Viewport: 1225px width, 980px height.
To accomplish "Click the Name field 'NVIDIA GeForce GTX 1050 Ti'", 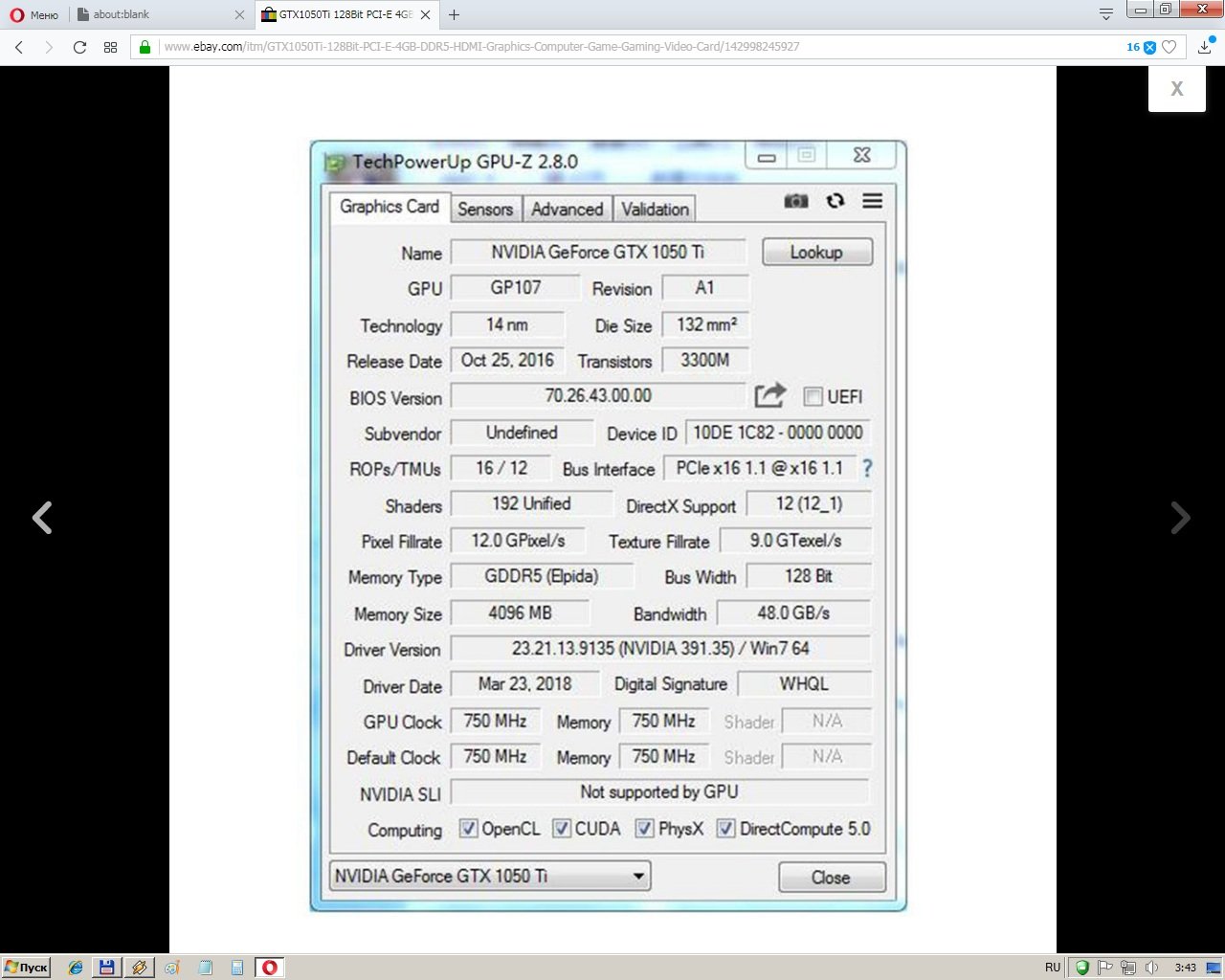I will tap(598, 252).
